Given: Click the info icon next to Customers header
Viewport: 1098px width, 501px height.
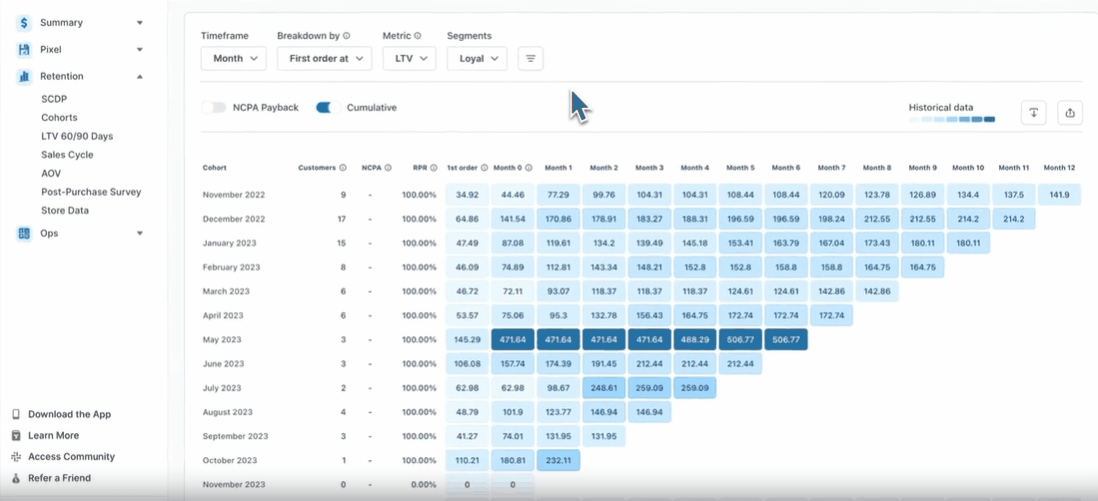Looking at the screenshot, I should click(x=343, y=168).
